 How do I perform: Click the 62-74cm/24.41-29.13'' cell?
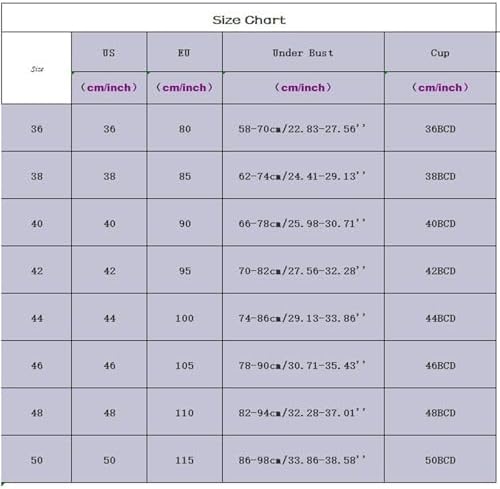pos(303,176)
